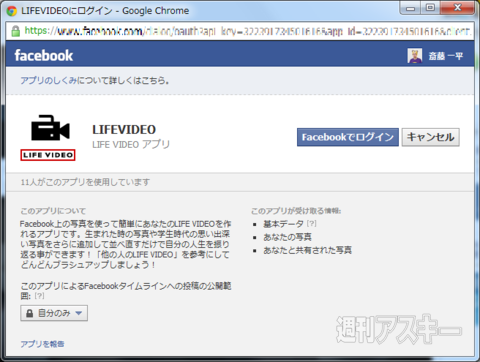Click the LIFE VIDEO app camera logo
480x362 pixels.
point(48,138)
